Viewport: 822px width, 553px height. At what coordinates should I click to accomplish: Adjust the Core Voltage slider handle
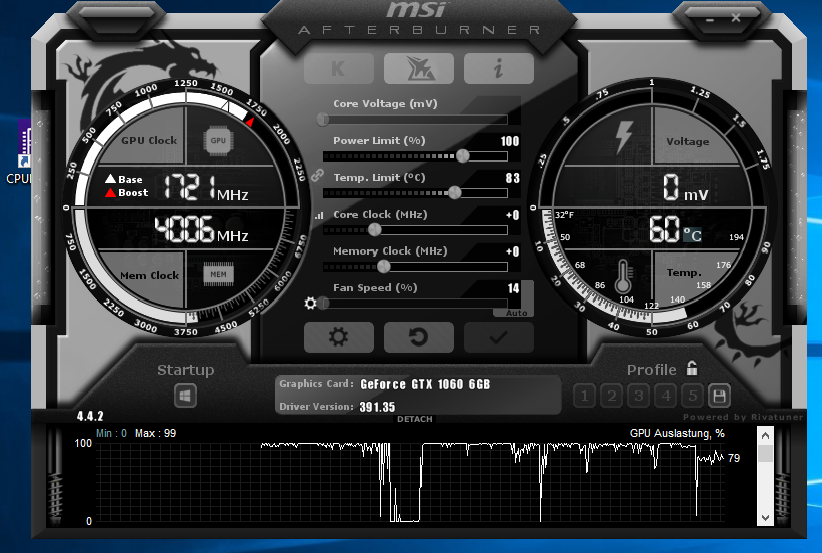click(x=323, y=119)
